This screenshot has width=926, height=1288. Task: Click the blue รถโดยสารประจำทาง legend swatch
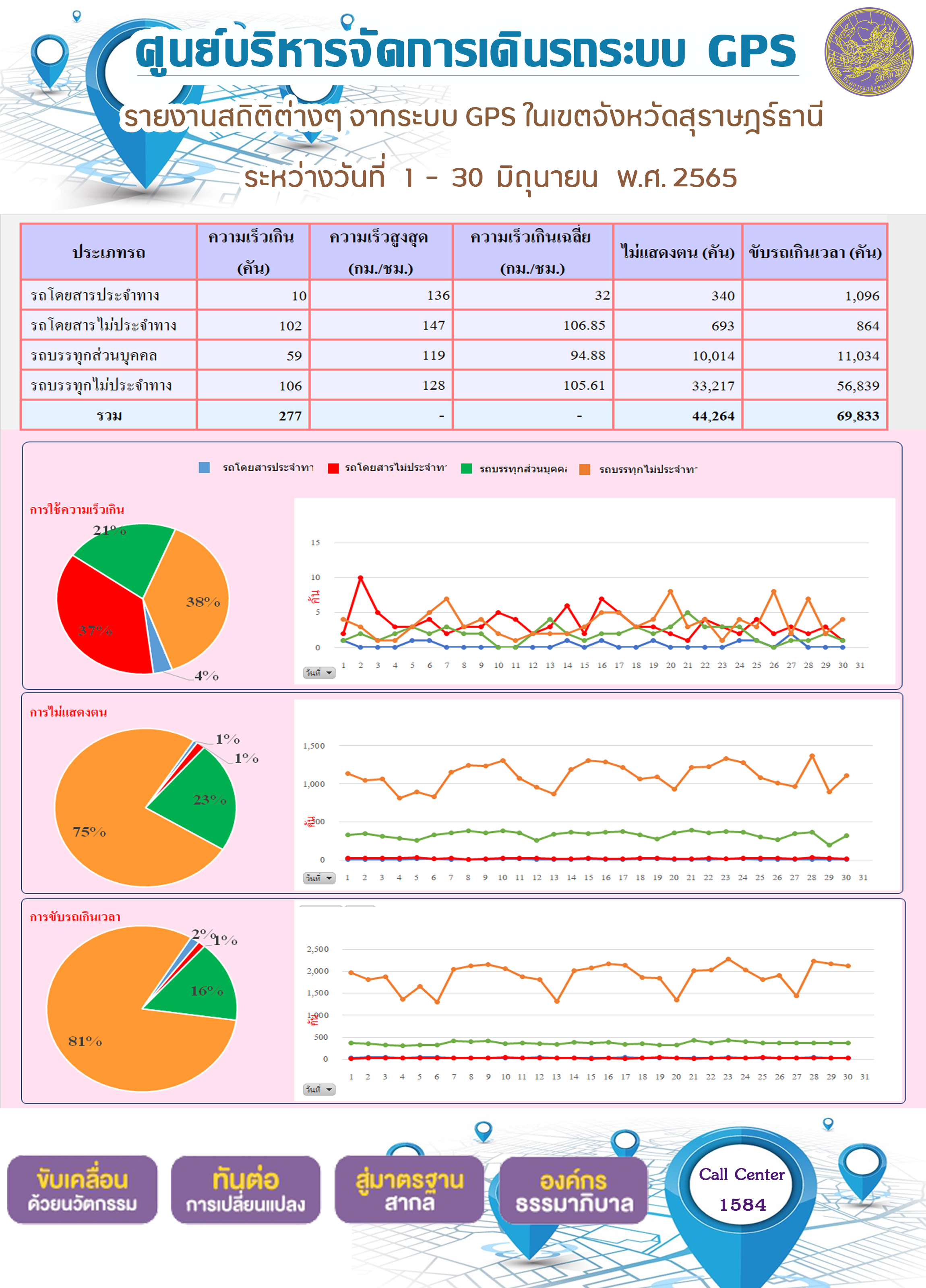[x=205, y=467]
